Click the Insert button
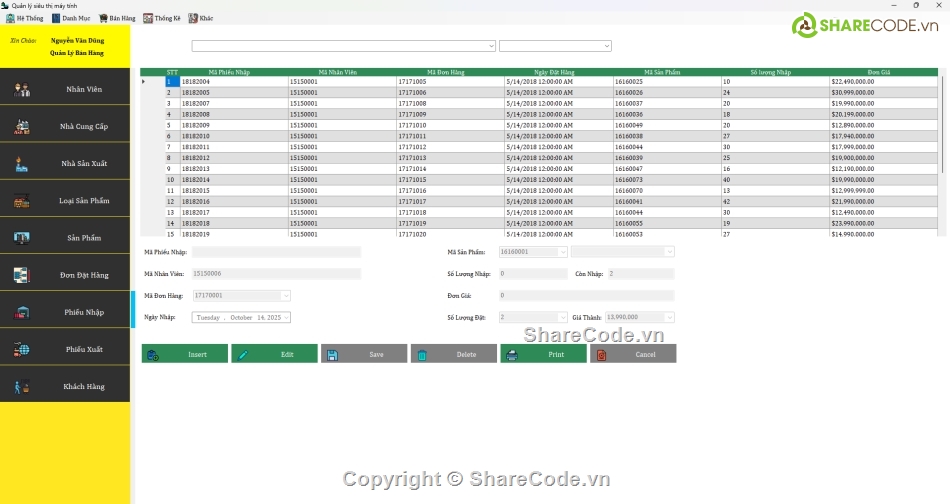The height and width of the screenshot is (504, 950). [185, 354]
